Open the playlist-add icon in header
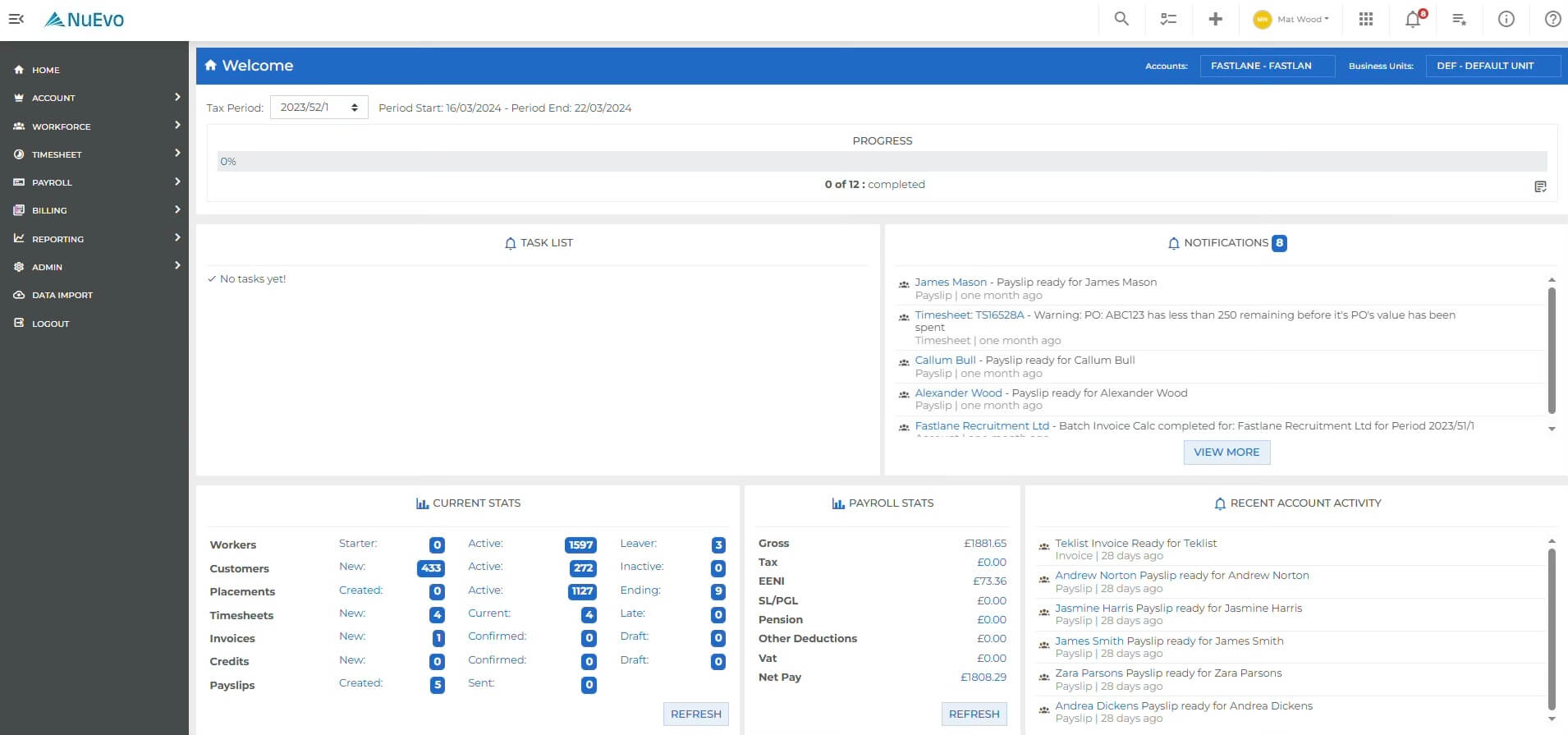This screenshot has width=1568, height=735. (1459, 19)
